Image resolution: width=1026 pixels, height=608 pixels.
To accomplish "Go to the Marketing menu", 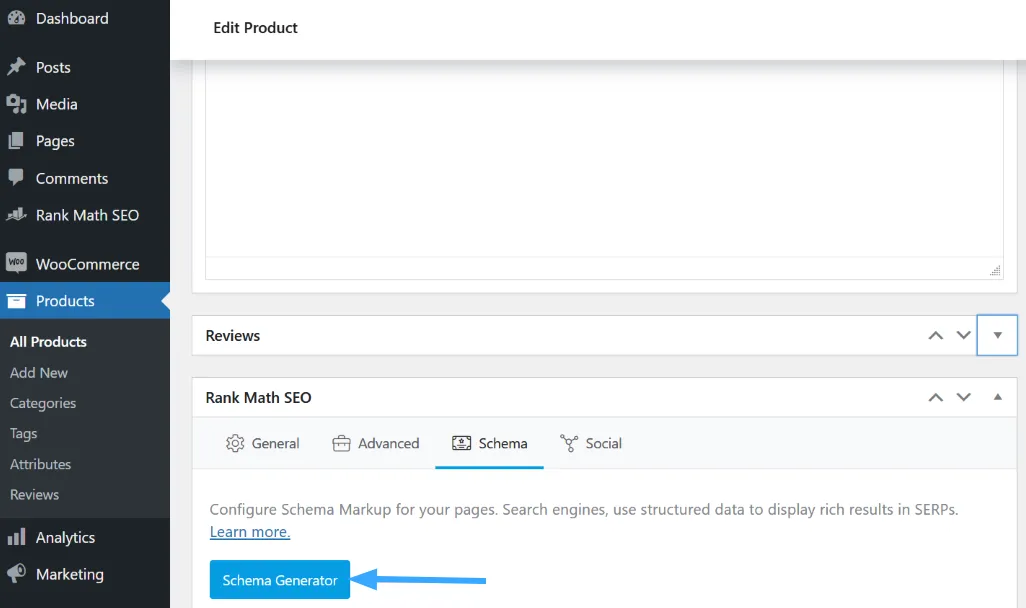I will pyautogui.click(x=85, y=574).
